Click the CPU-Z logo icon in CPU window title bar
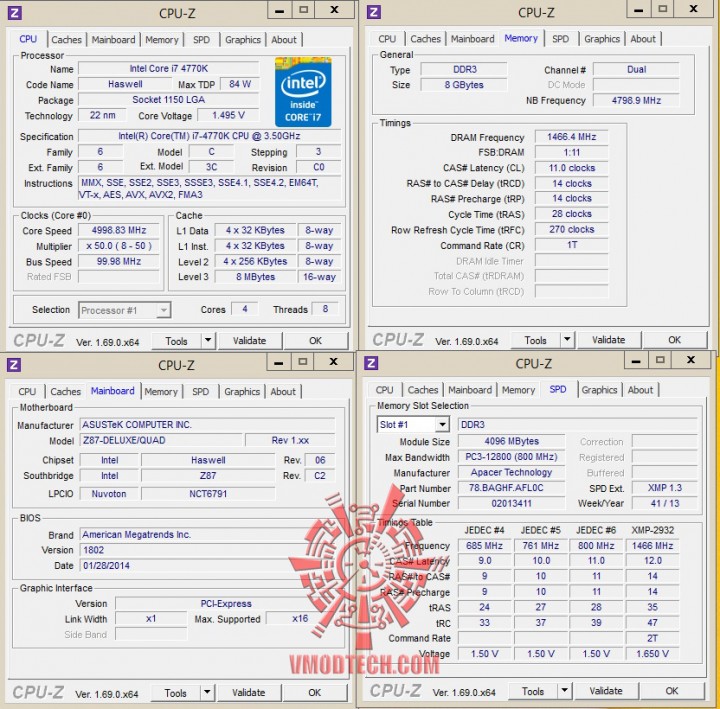The image size is (720, 709). click(15, 12)
